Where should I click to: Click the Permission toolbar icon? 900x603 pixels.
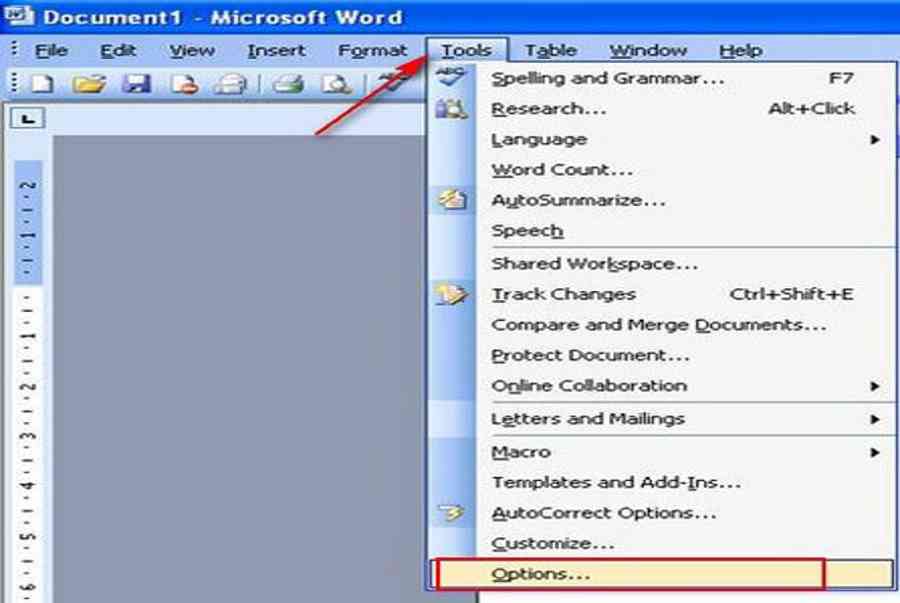(184, 84)
